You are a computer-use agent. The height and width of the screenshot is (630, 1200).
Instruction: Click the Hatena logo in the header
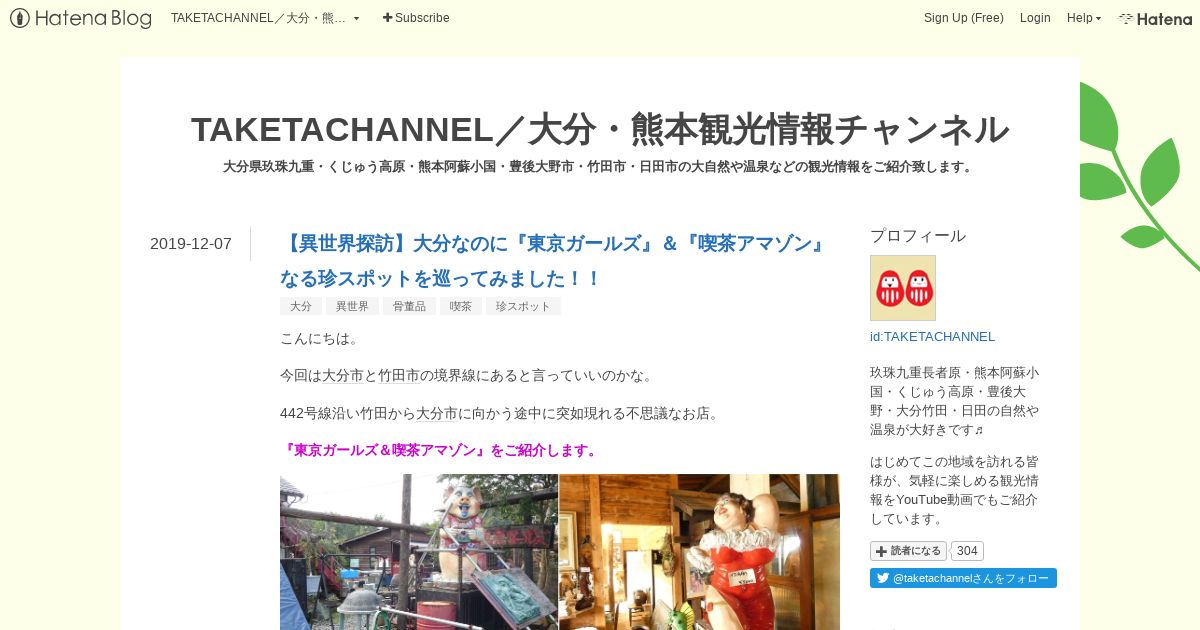click(1155, 18)
